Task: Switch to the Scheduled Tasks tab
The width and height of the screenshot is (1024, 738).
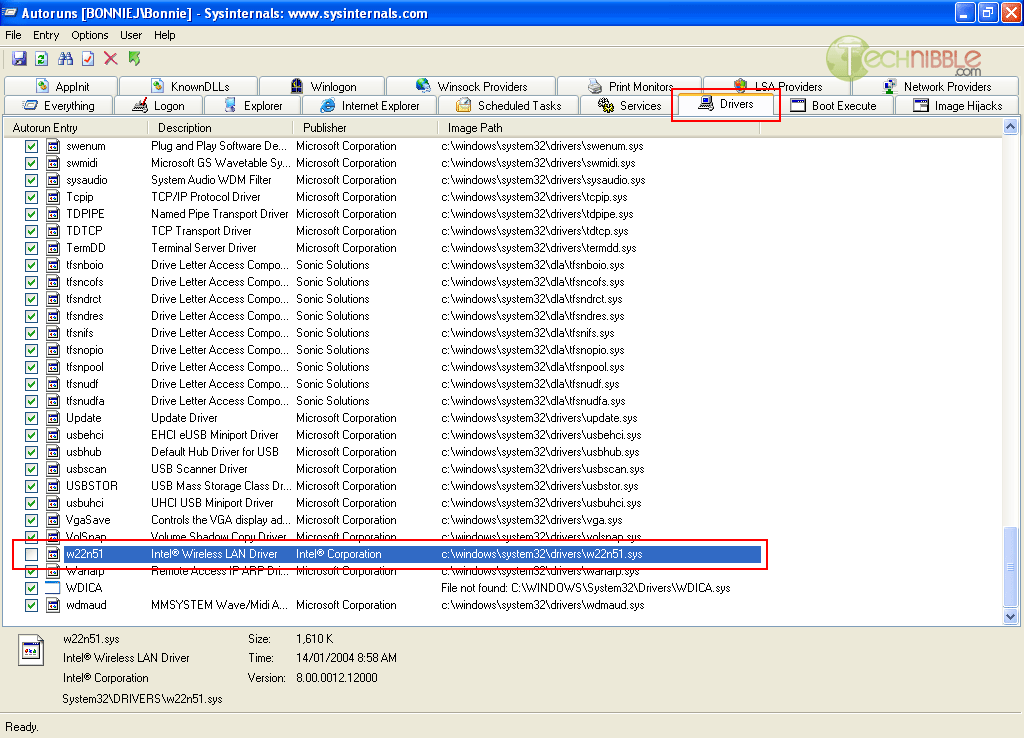Action: [508, 106]
